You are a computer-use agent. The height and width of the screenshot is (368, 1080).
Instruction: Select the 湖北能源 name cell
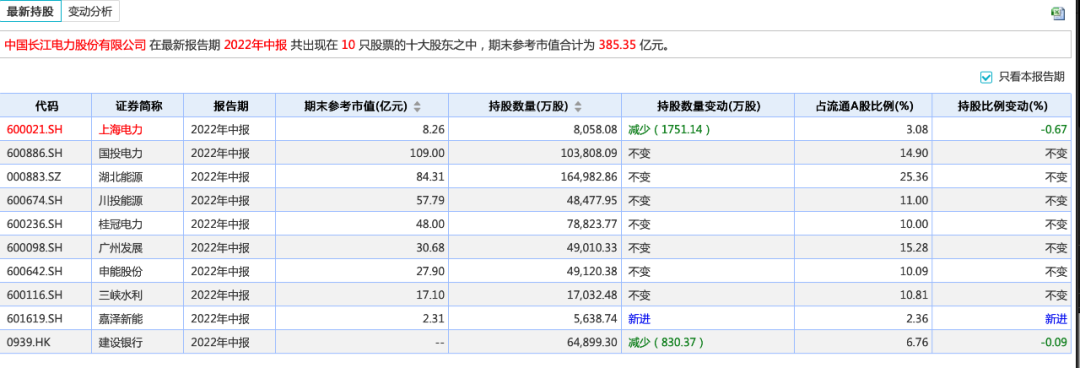[138, 176]
